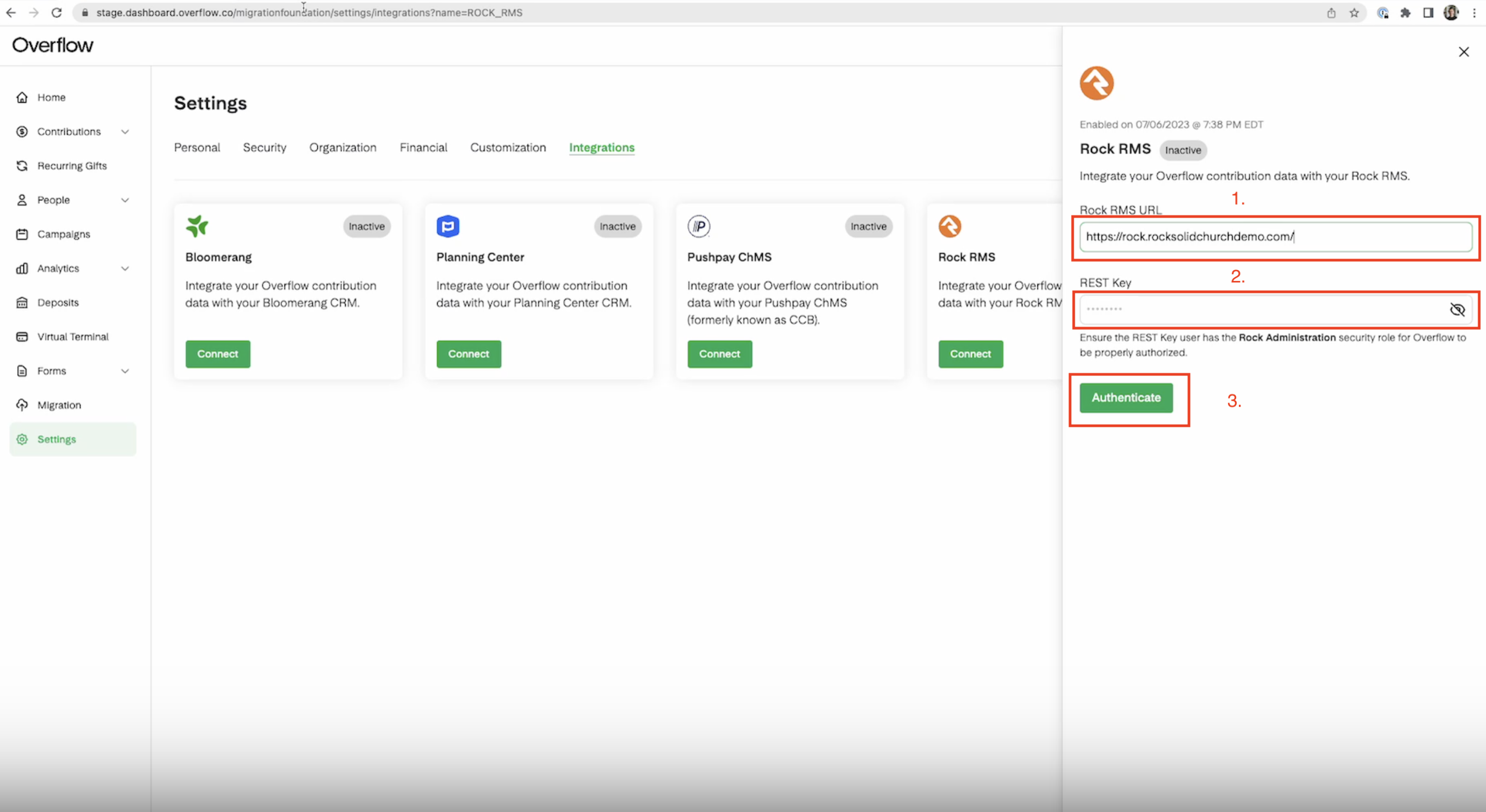The image size is (1486, 812).
Task: Open the Deposits sidebar icon
Action: [22, 302]
